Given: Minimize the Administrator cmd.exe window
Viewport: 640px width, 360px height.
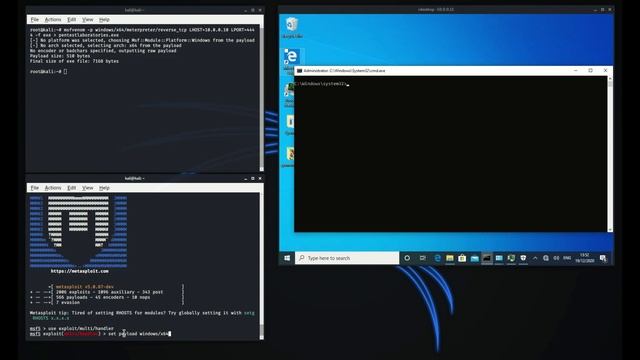Looking at the screenshot, I should [576, 71].
